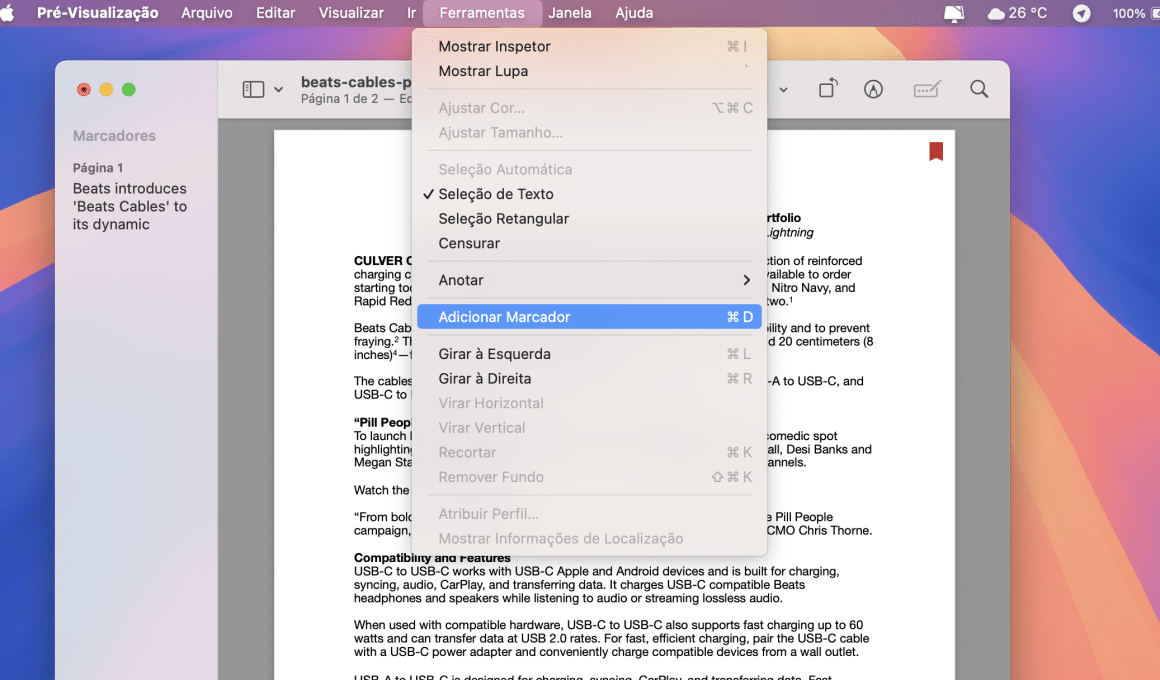Open the Editar menu
Viewport: 1160px width, 680px height.
(275, 13)
